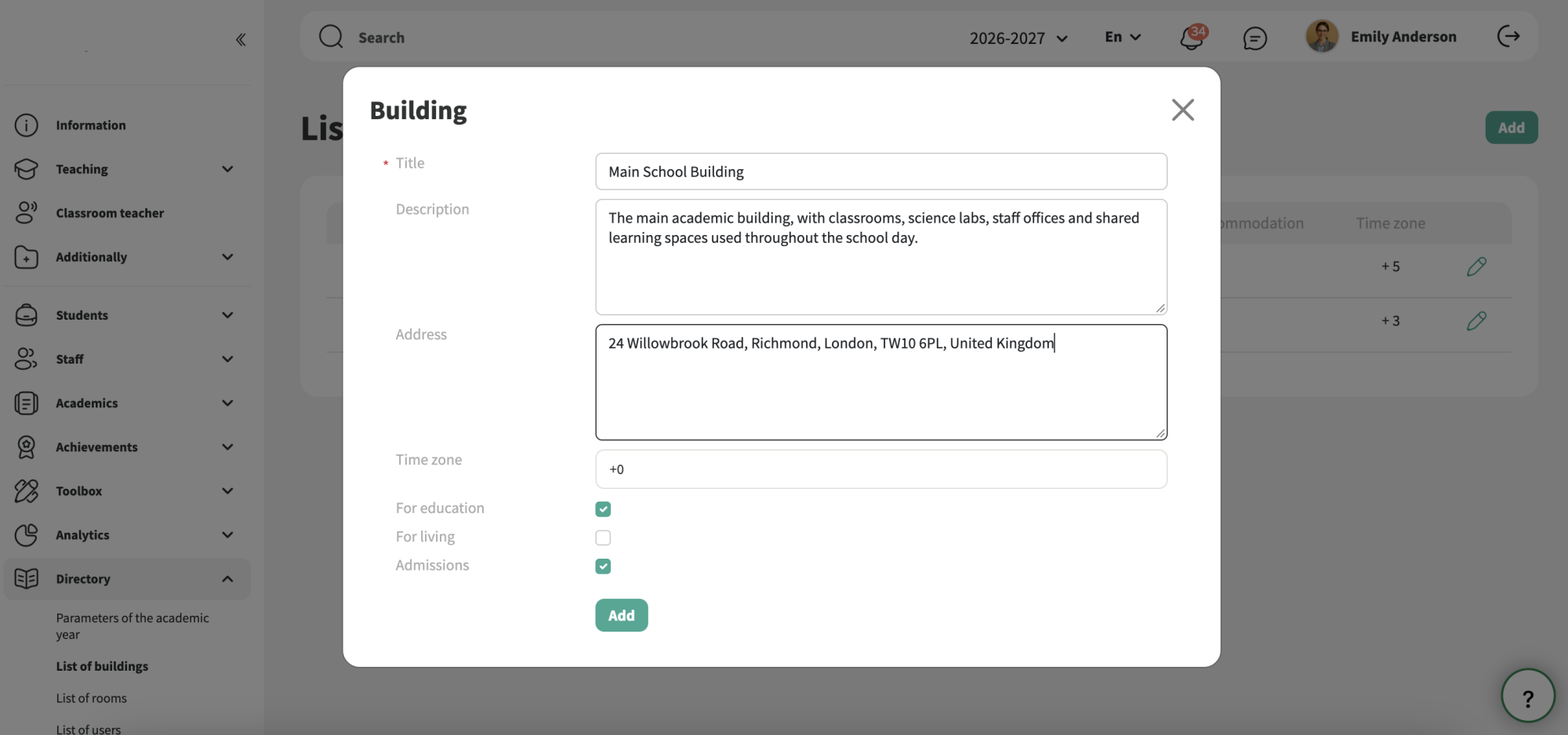The width and height of the screenshot is (1568, 735).
Task: Click the Academics sidebar icon
Action: pos(26,403)
